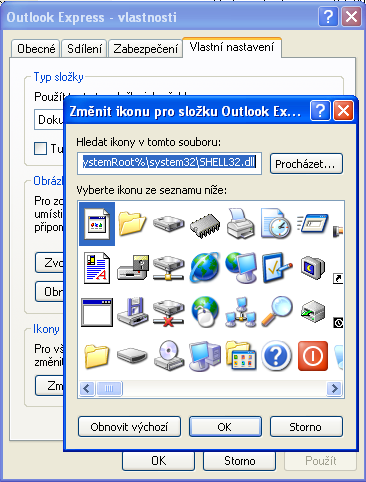This screenshot has width=366, height=482.
Task: Open the Obecné tab
Action: (x=36, y=49)
